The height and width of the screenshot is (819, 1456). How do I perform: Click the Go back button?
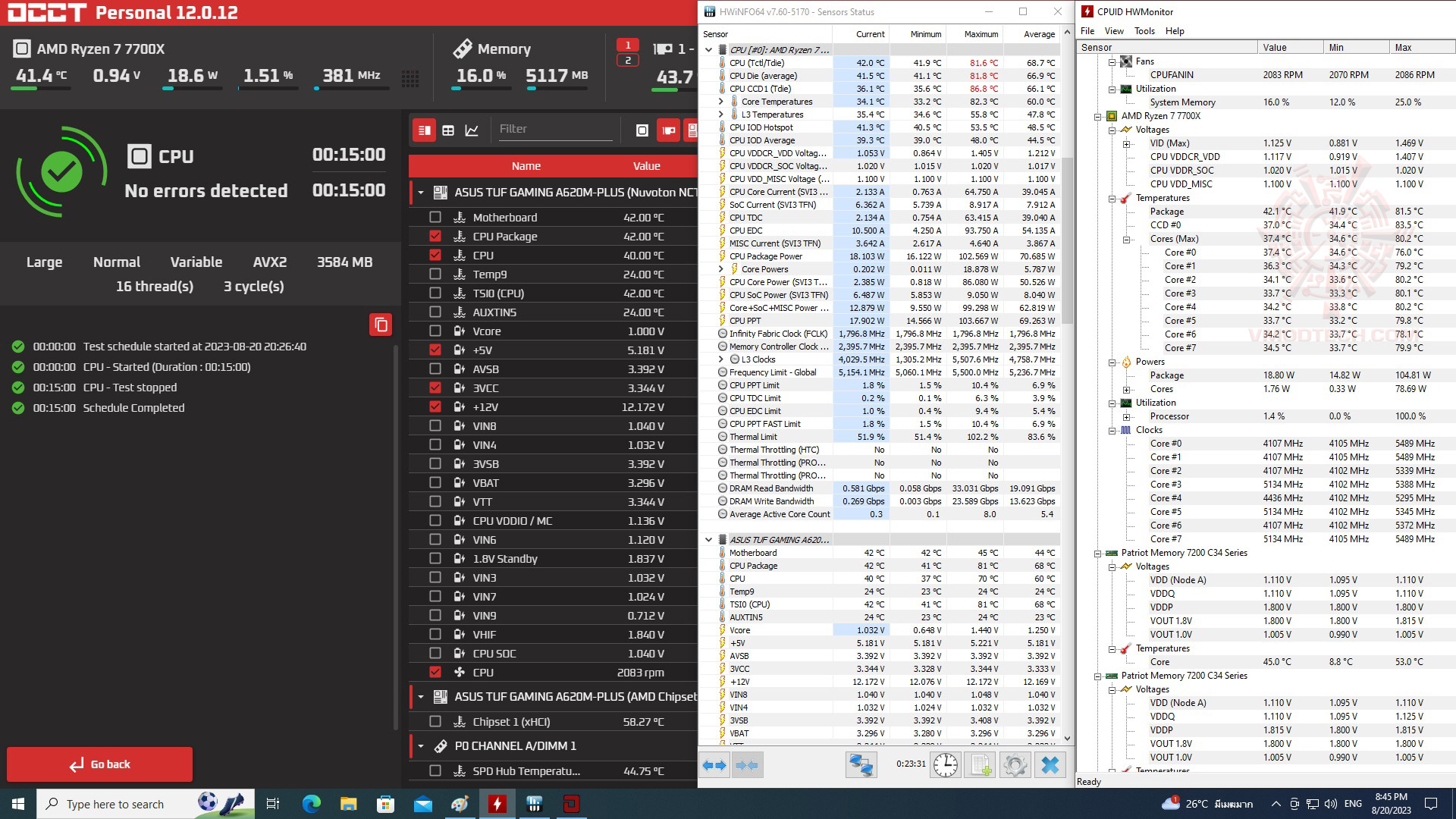pyautogui.click(x=99, y=764)
